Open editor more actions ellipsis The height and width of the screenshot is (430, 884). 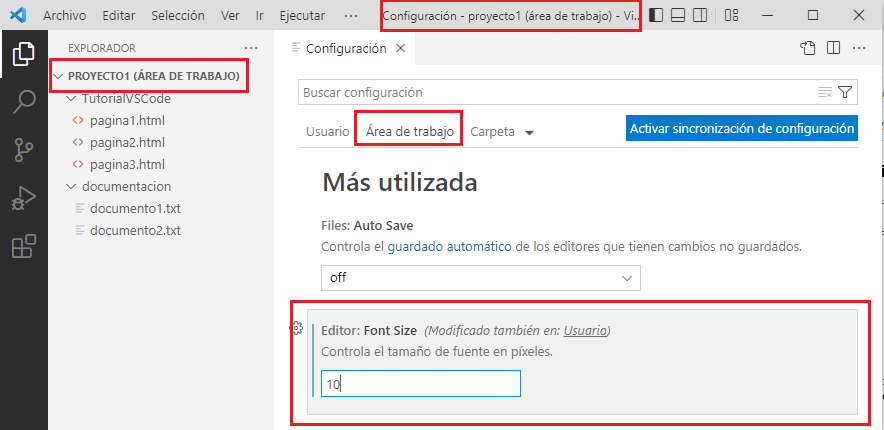click(859, 48)
